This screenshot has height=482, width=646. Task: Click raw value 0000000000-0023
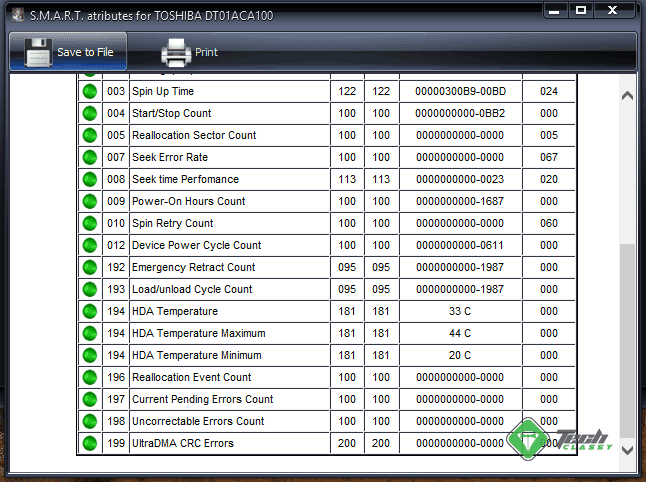coord(460,179)
